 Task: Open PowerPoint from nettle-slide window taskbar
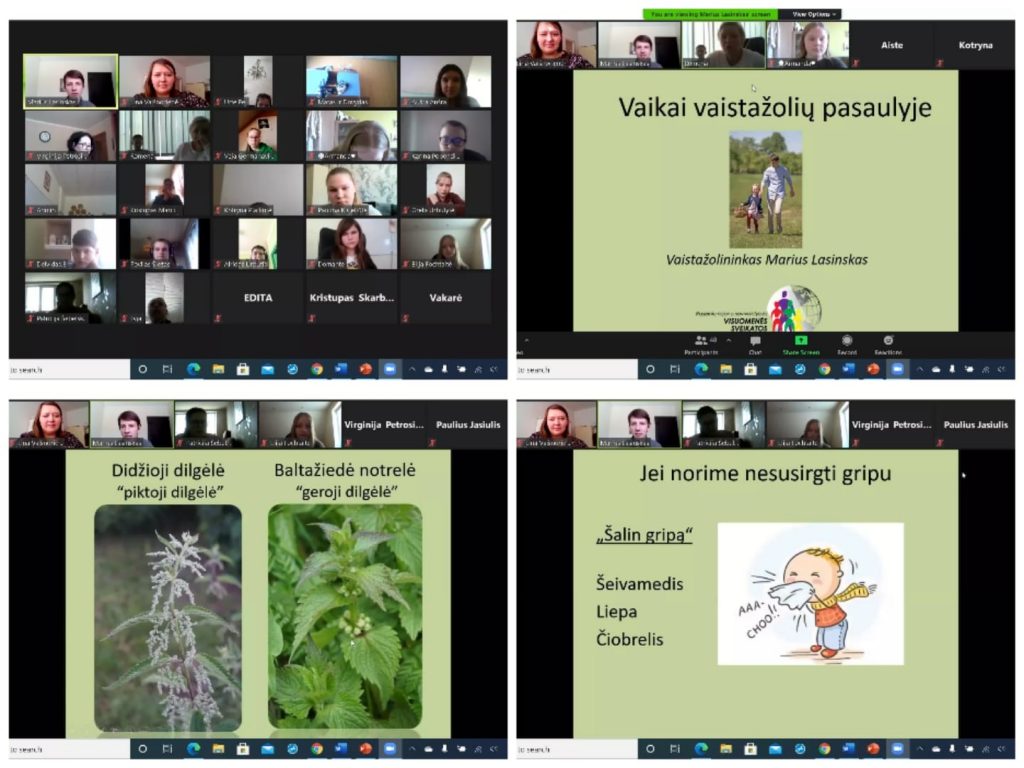366,749
